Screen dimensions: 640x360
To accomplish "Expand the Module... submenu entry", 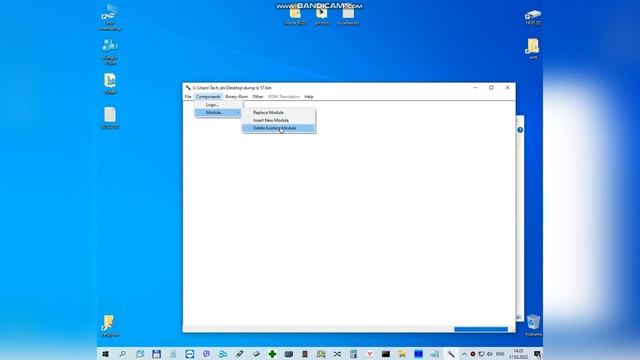I will pos(218,112).
